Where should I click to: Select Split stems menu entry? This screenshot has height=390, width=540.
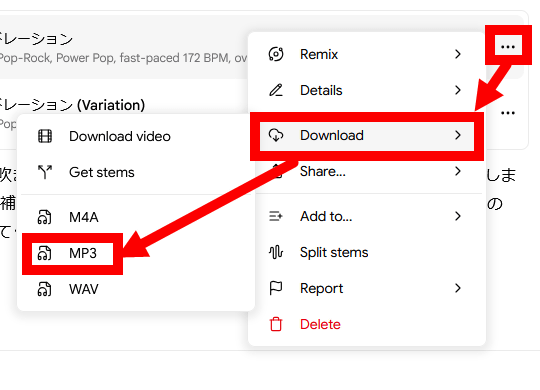pyautogui.click(x=367, y=252)
